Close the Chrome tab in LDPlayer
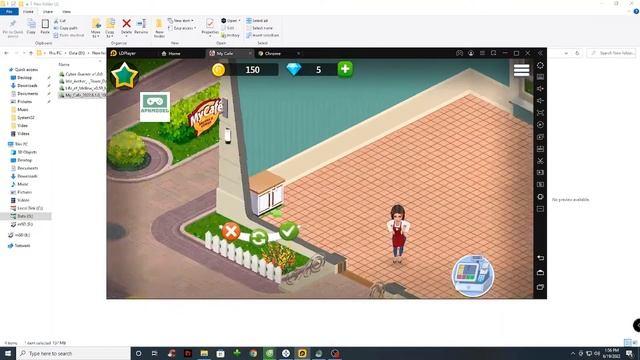 click(x=298, y=53)
